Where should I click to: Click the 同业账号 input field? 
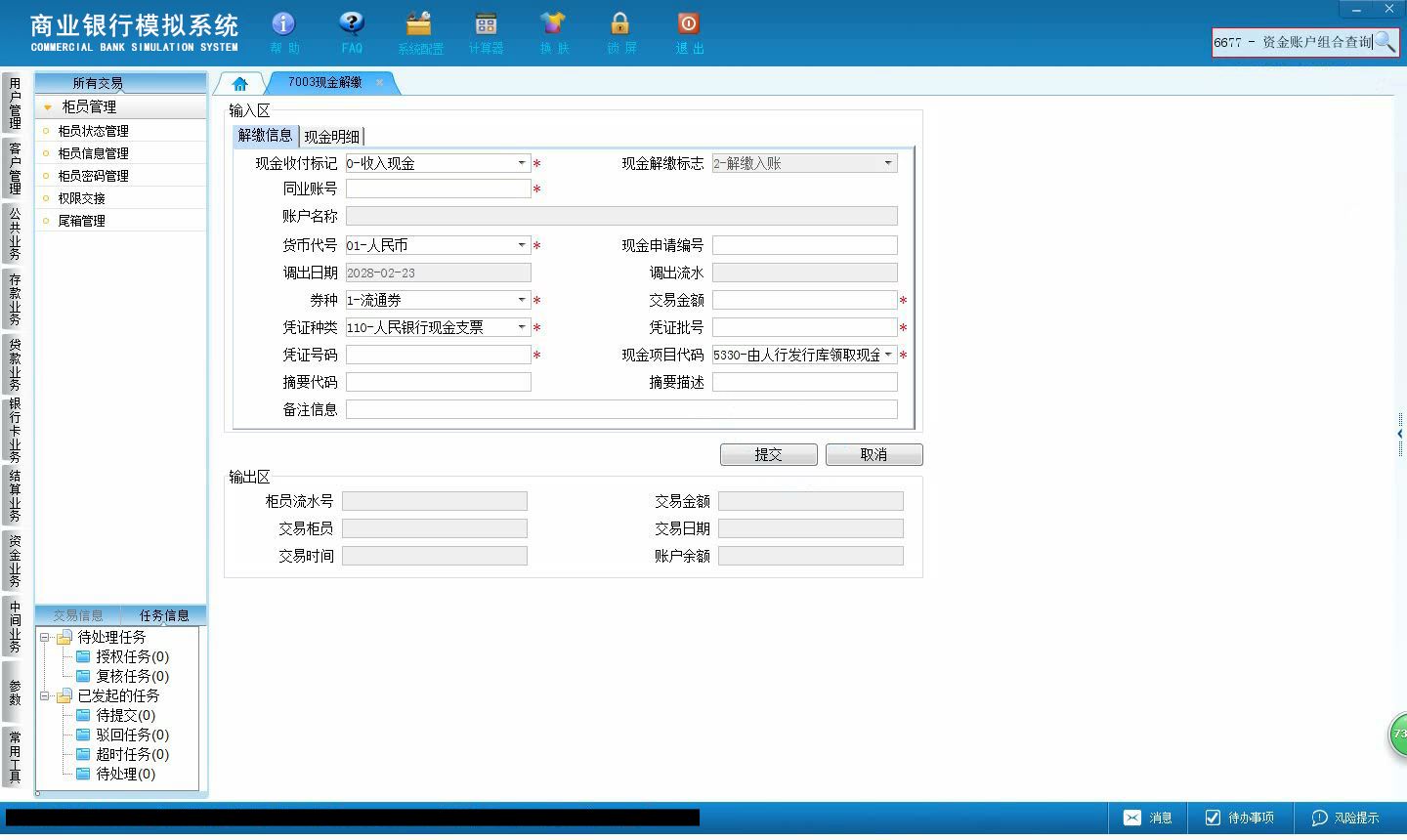439,189
